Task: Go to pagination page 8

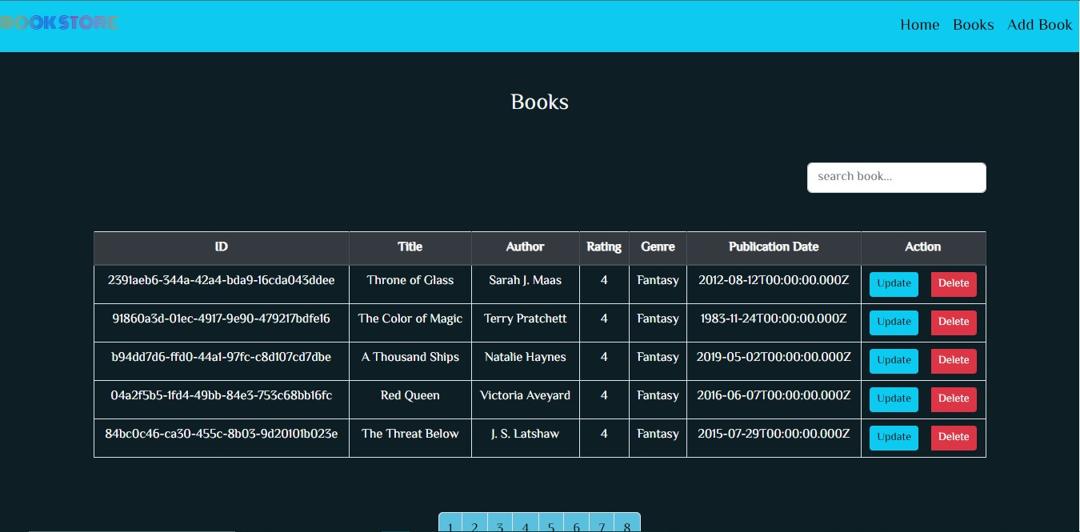Action: (627, 523)
